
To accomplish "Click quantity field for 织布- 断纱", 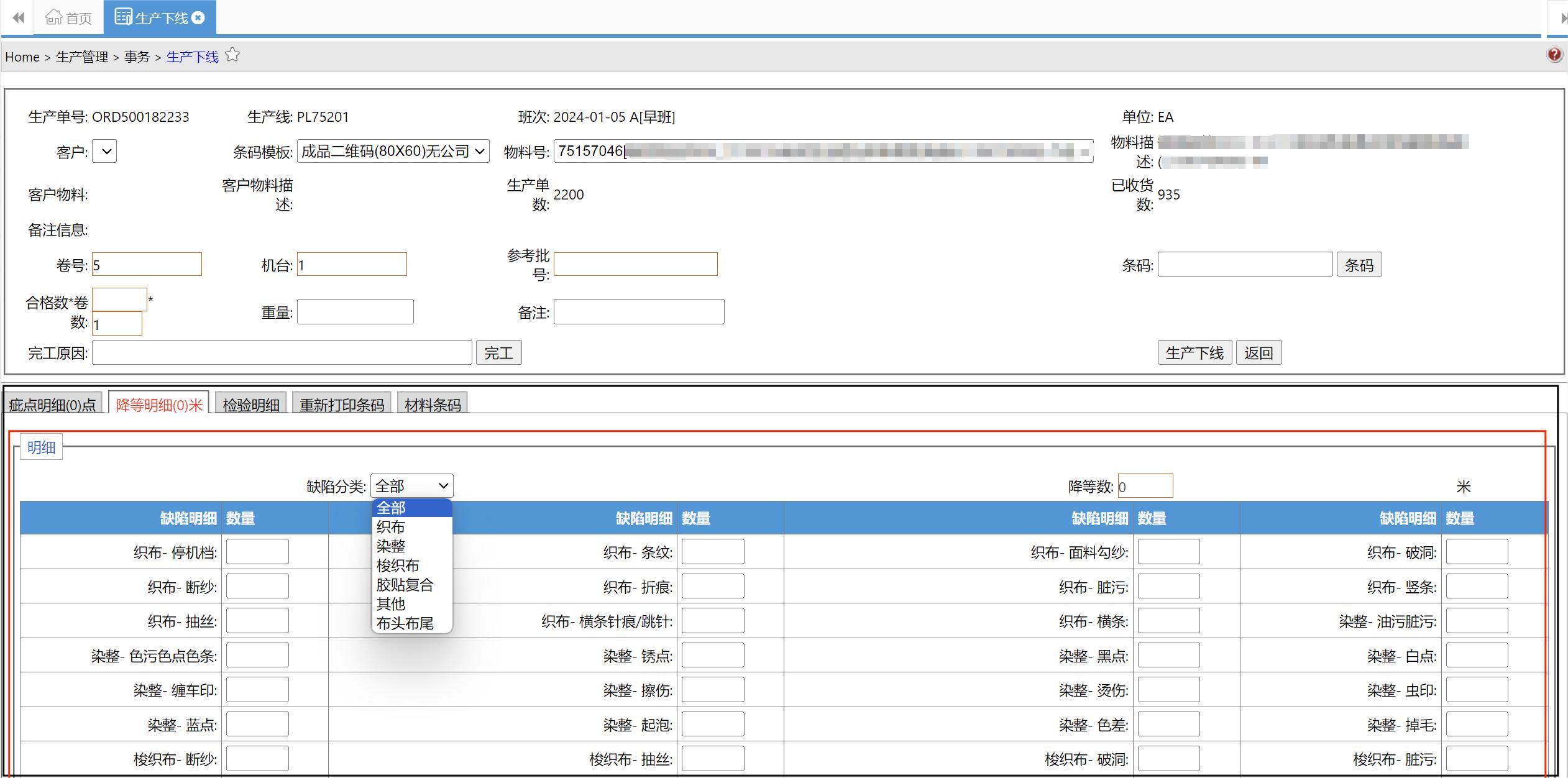I will (257, 586).
